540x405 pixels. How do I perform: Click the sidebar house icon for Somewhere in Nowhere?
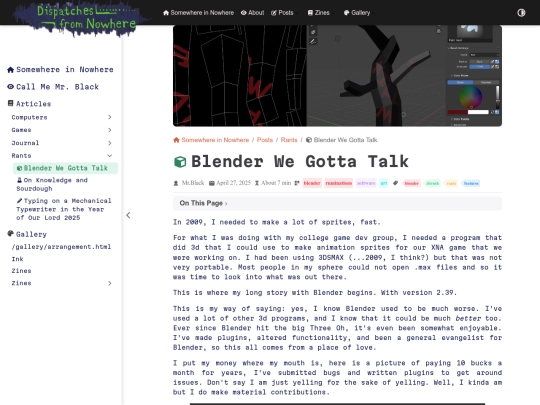11,70
